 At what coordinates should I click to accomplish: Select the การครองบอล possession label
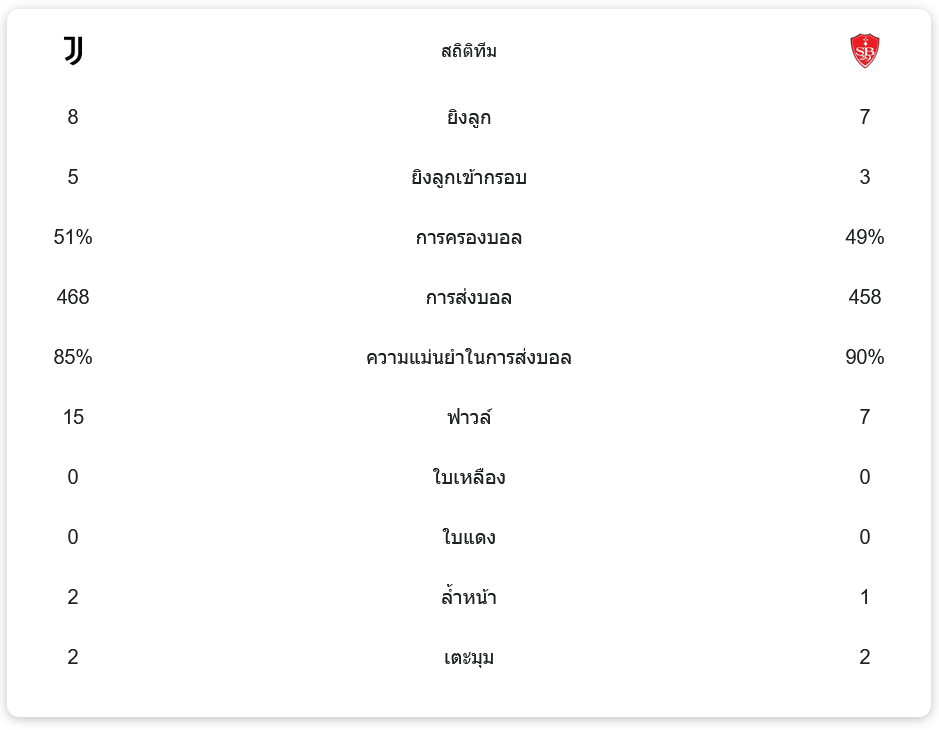point(469,238)
